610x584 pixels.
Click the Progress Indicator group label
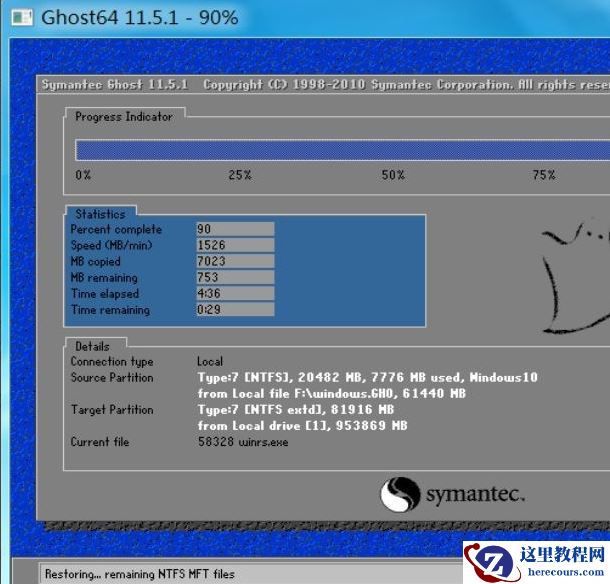tap(124, 116)
